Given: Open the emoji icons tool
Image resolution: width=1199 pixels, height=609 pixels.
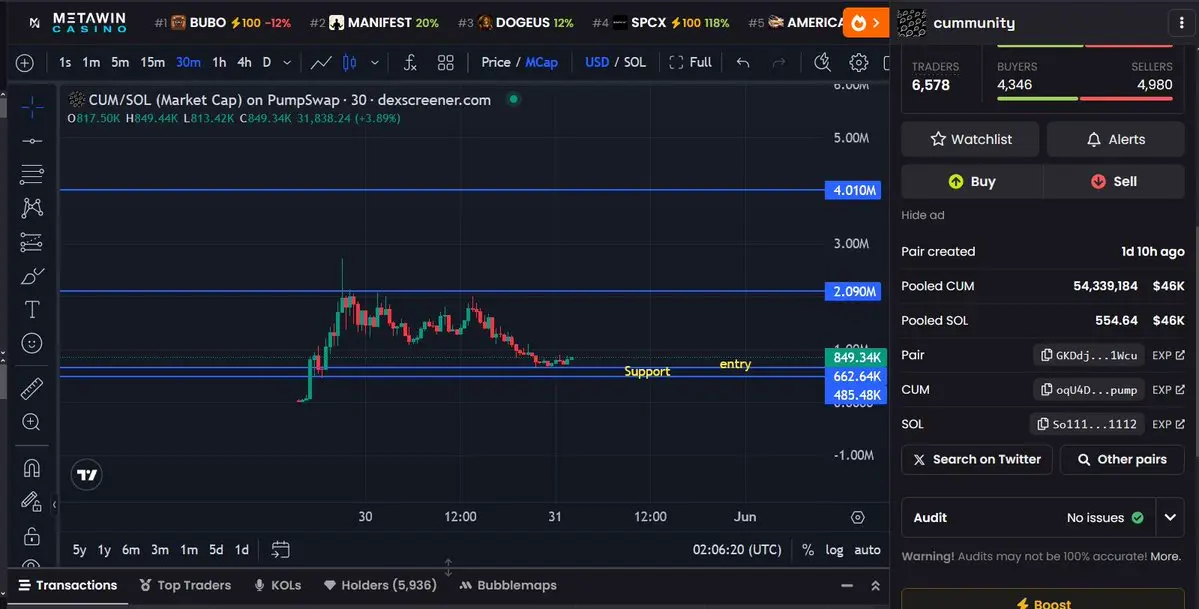Looking at the screenshot, I should point(32,343).
